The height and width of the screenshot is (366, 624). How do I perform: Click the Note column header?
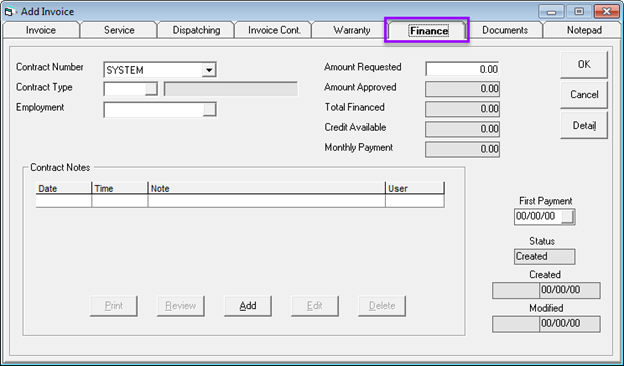(267, 189)
